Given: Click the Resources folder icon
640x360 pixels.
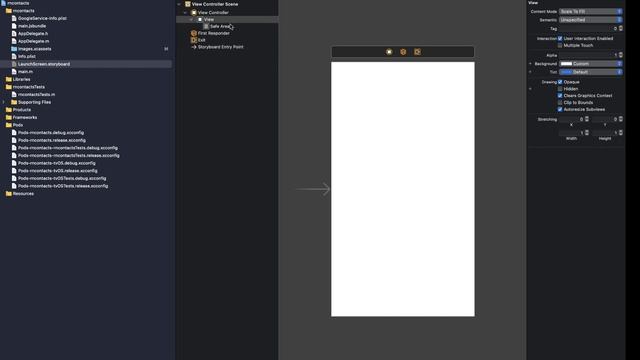Looking at the screenshot, I should (x=9, y=193).
